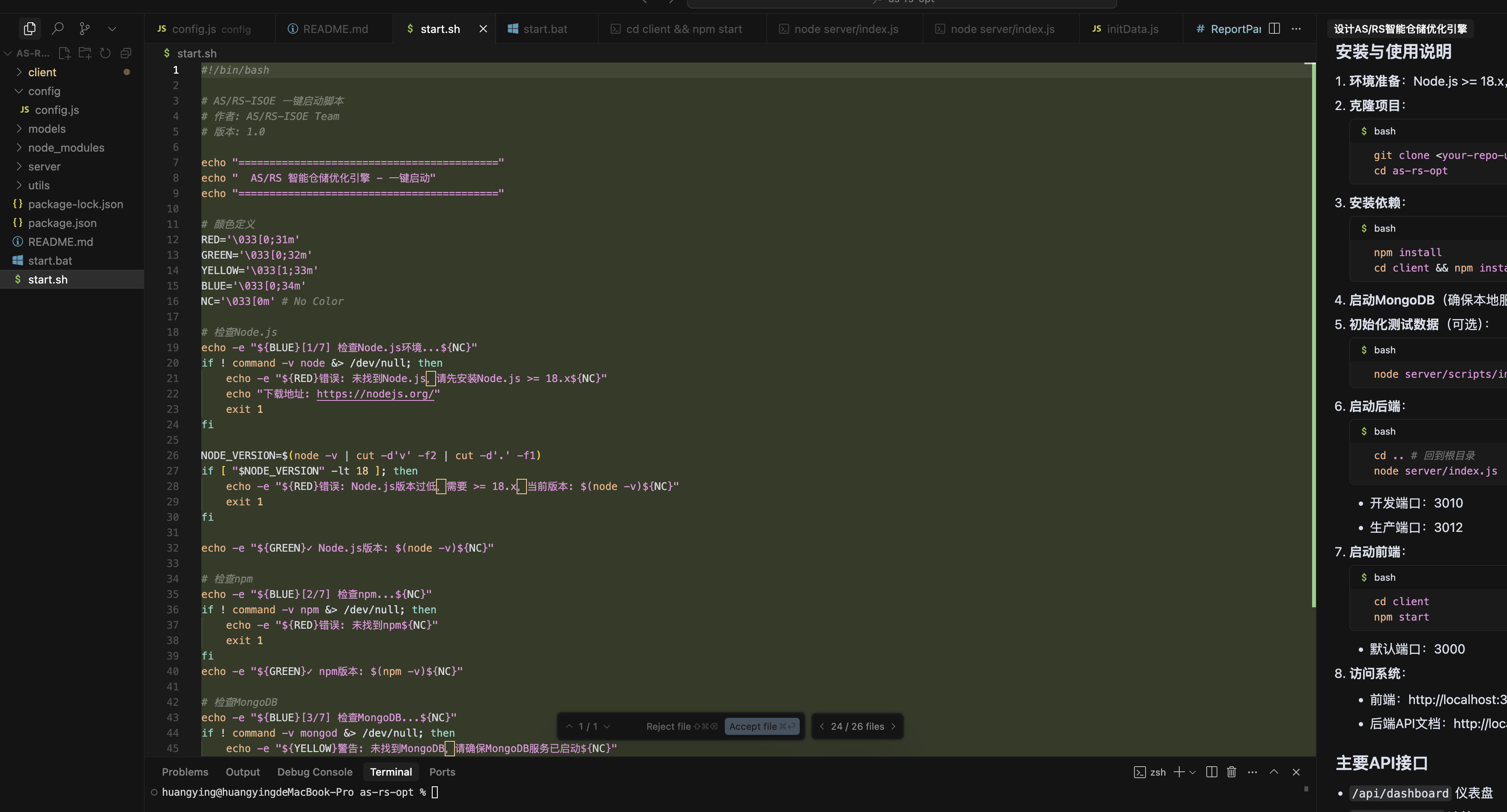Open the Source Control view icon

[x=85, y=28]
